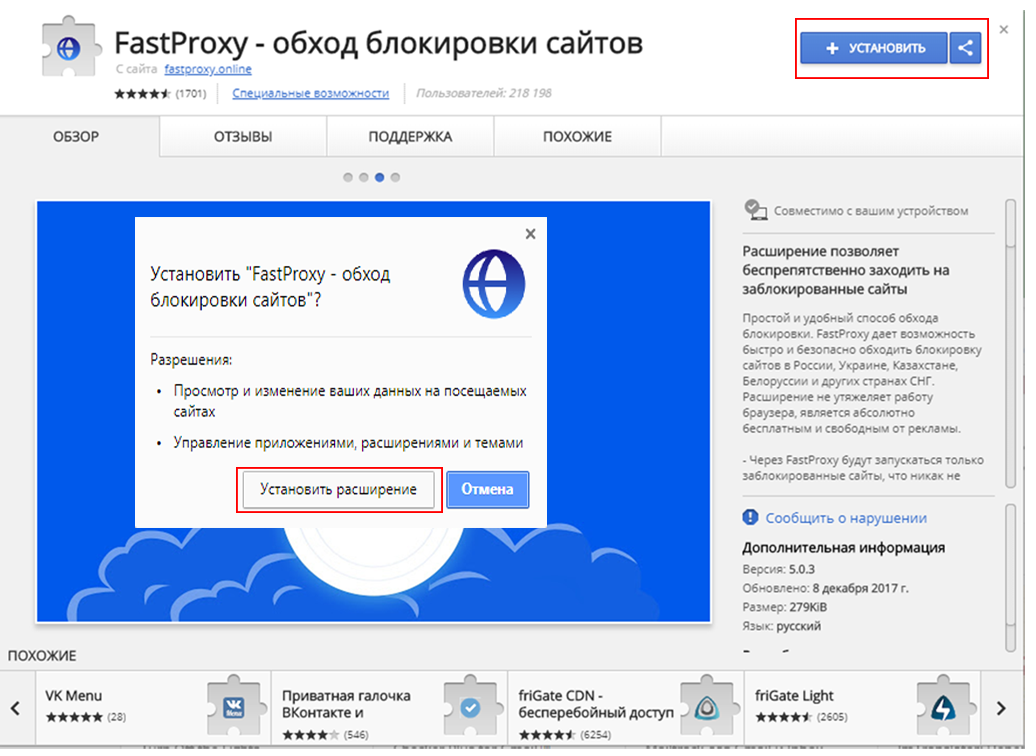Click the star rating with 1701 reviews

click(160, 93)
